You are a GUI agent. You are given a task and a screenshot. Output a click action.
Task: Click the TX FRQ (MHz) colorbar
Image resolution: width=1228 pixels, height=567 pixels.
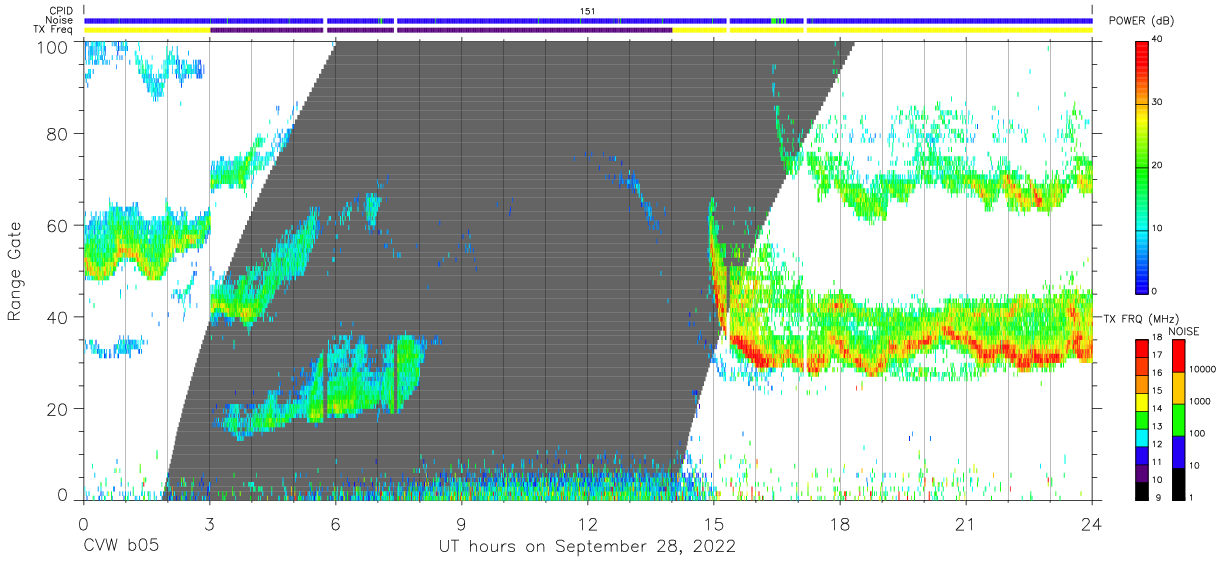pyautogui.click(x=1142, y=420)
